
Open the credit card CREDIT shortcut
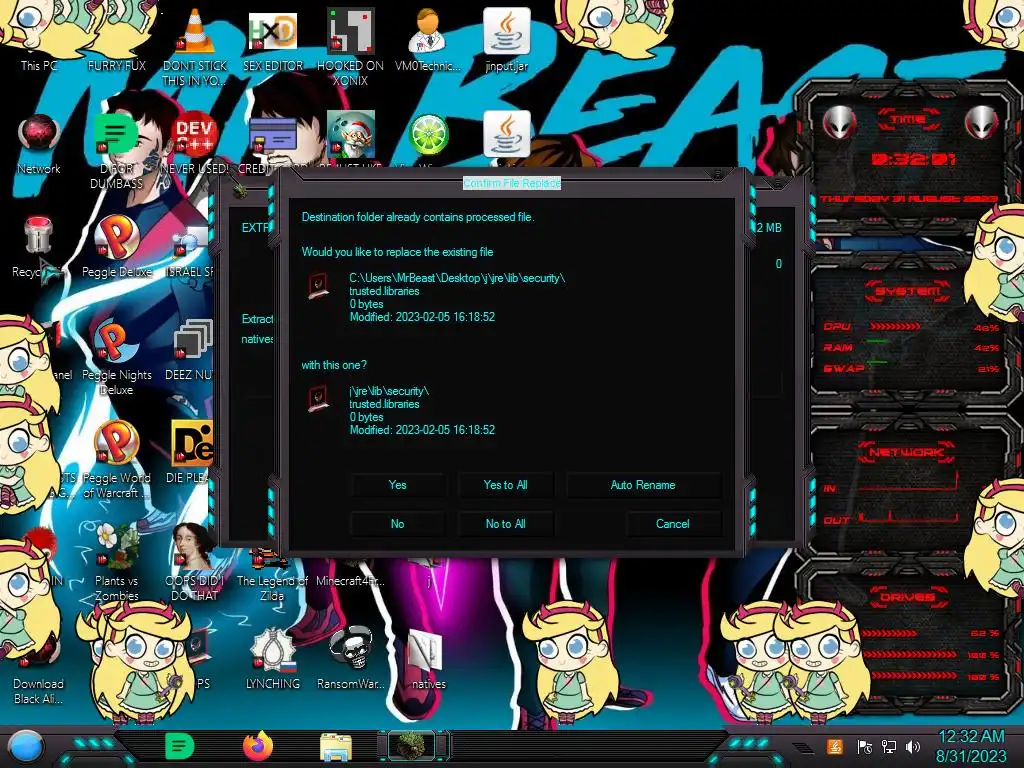point(272,137)
